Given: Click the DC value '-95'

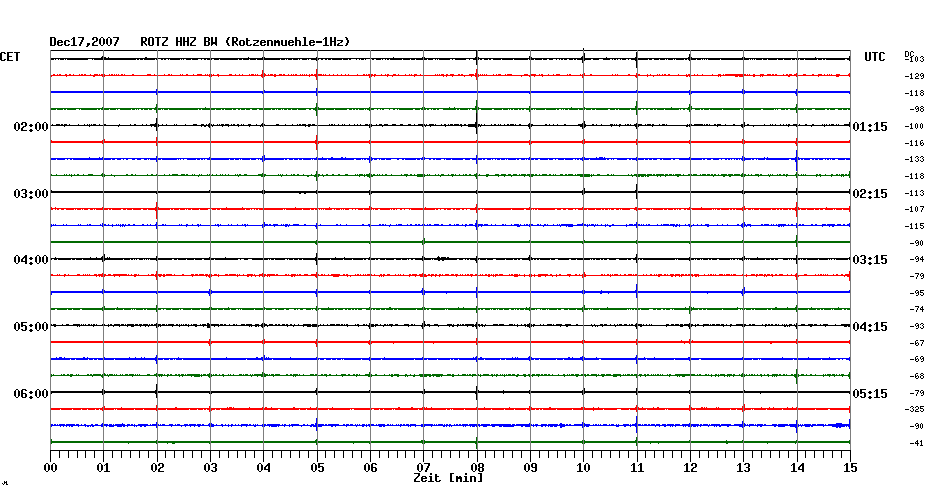Looking at the screenshot, I should [x=916, y=294].
